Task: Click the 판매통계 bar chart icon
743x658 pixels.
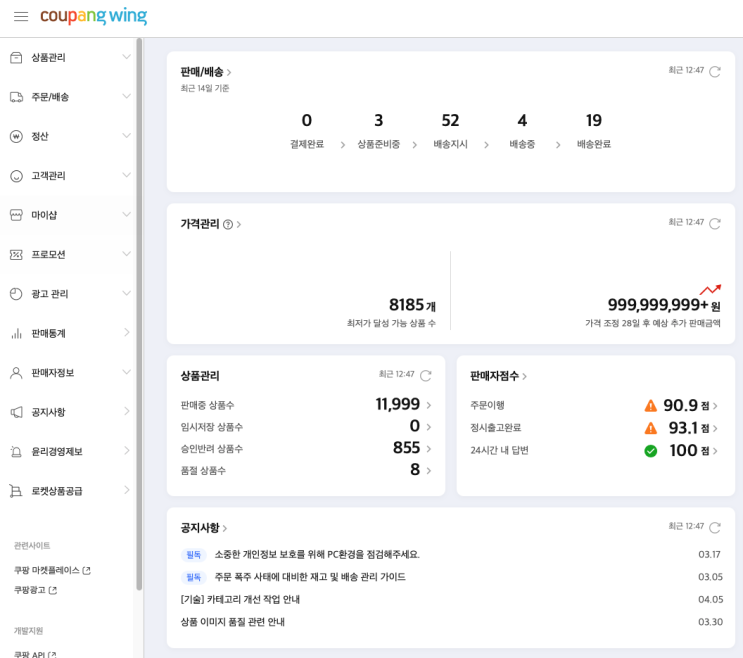Action: [x=16, y=334]
